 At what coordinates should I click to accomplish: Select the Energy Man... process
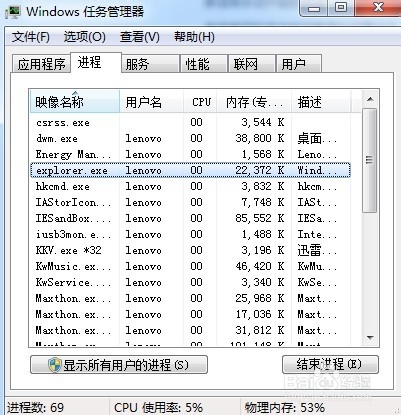click(190, 154)
